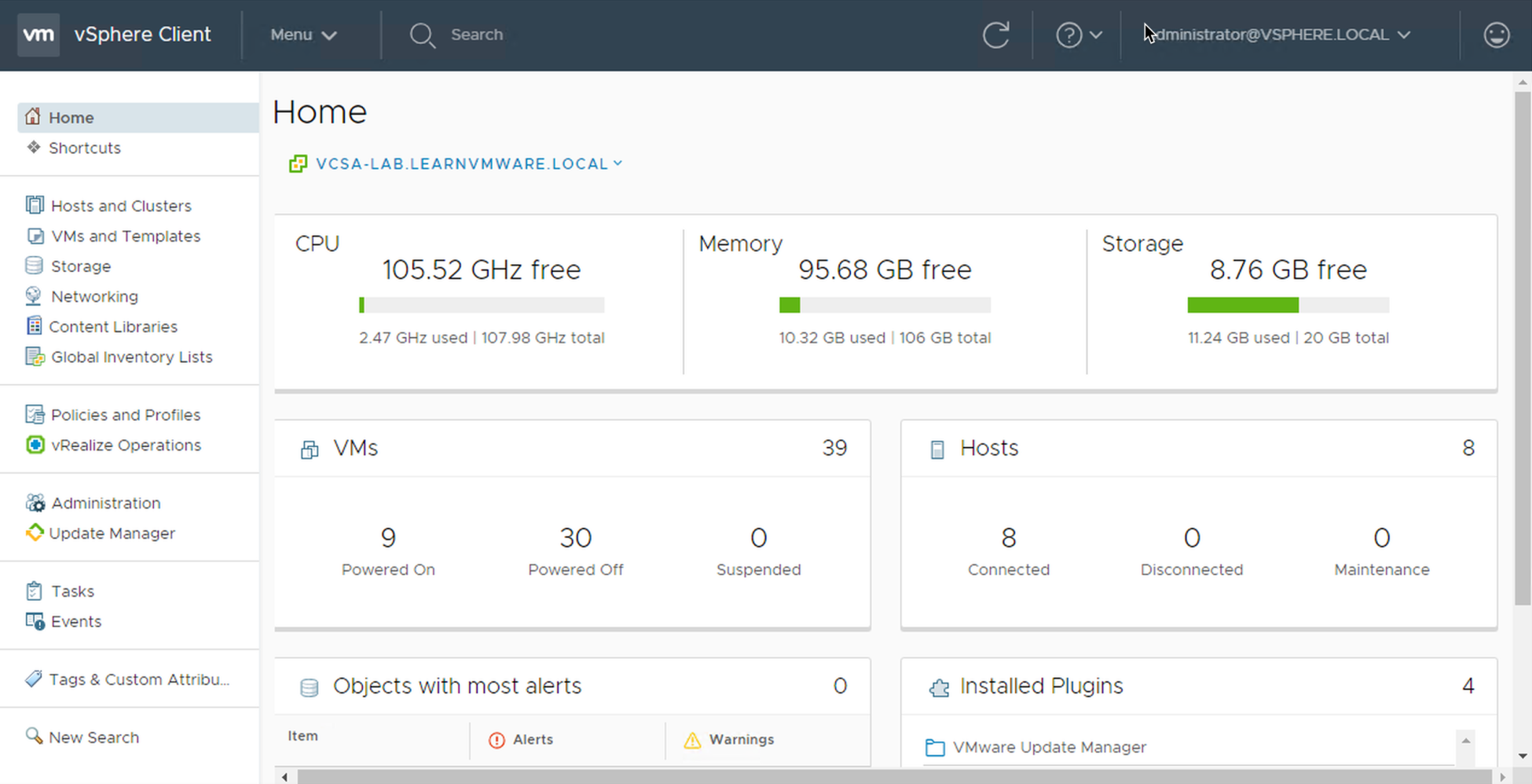1532x784 pixels.
Task: Open Networking in the sidebar
Action: pyautogui.click(x=94, y=296)
